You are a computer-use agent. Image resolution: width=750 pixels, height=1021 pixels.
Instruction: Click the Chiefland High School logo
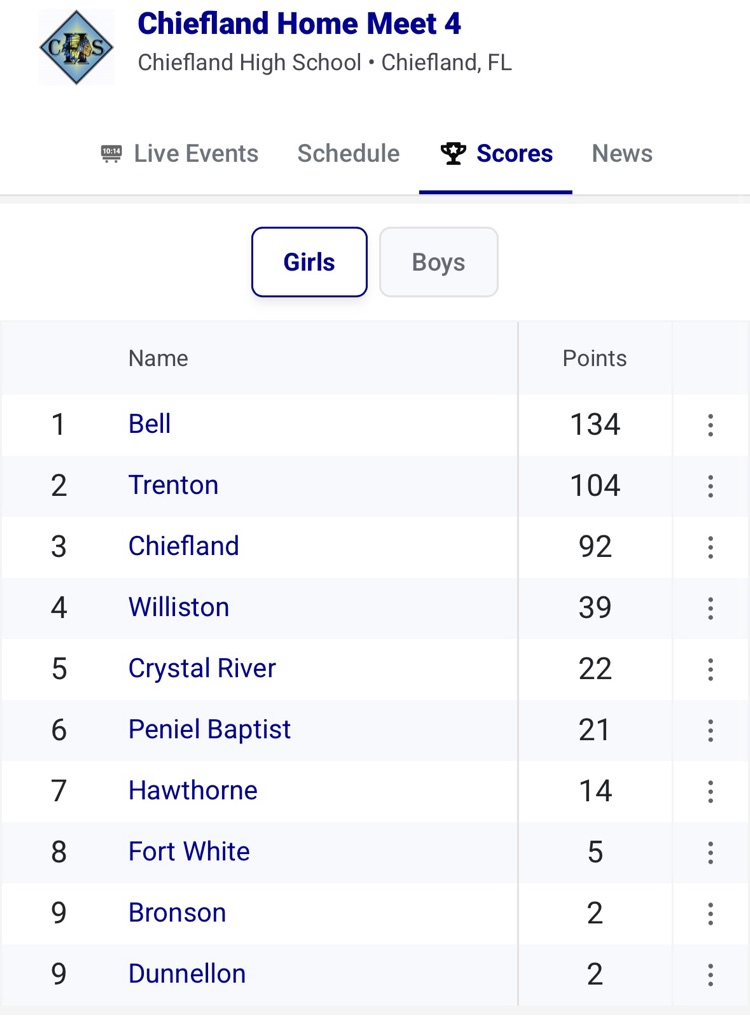(76, 46)
